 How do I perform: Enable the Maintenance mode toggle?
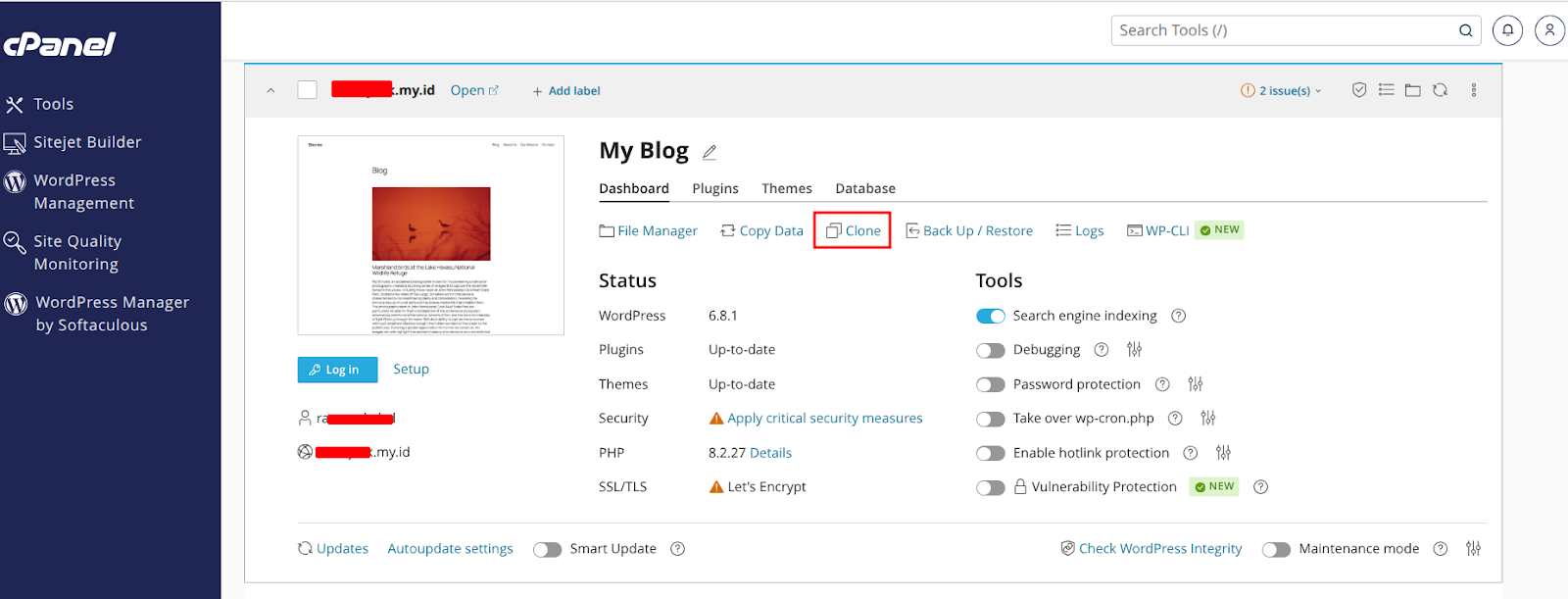click(1276, 549)
